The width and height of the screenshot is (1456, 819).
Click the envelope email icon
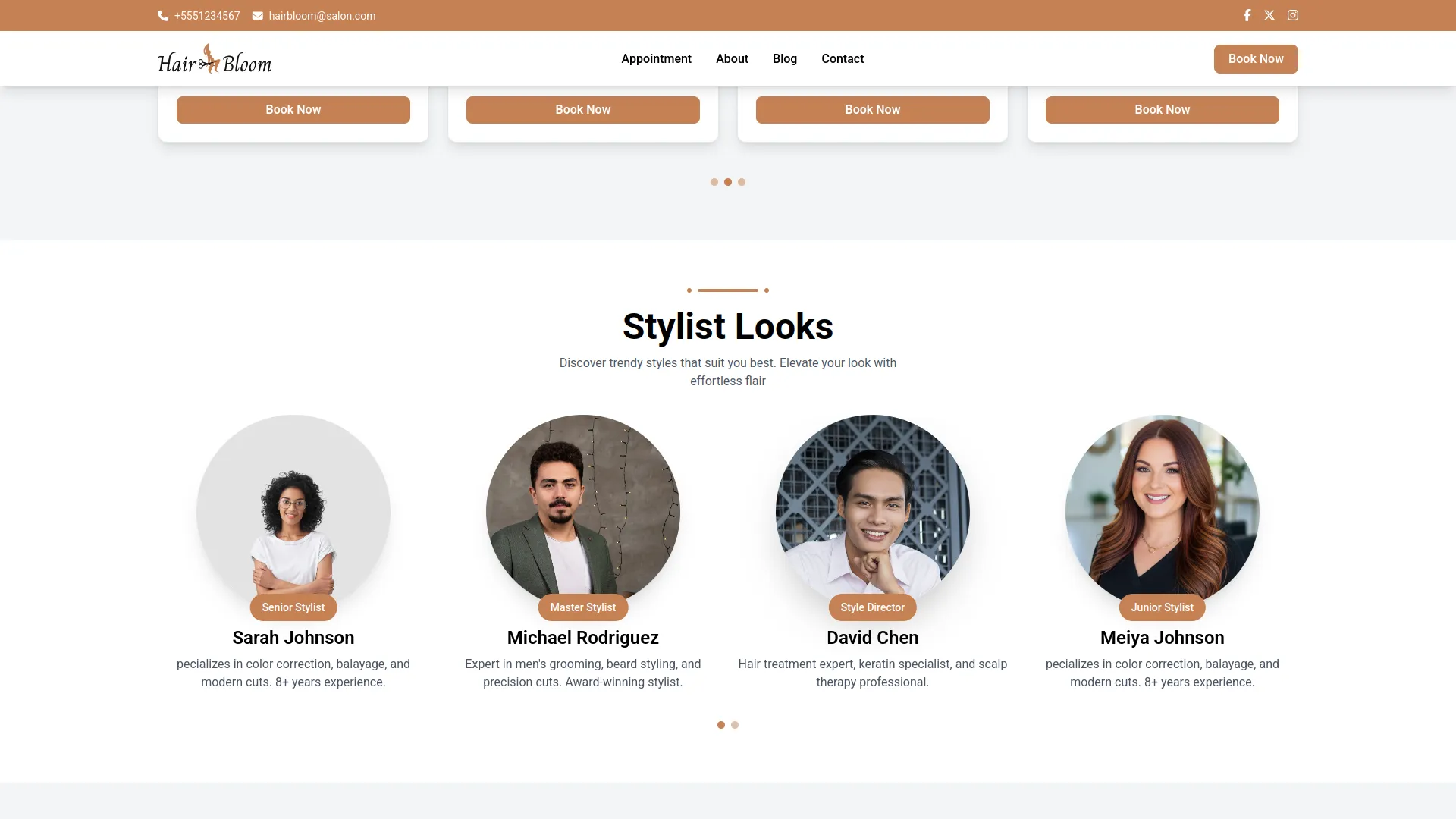[258, 16]
